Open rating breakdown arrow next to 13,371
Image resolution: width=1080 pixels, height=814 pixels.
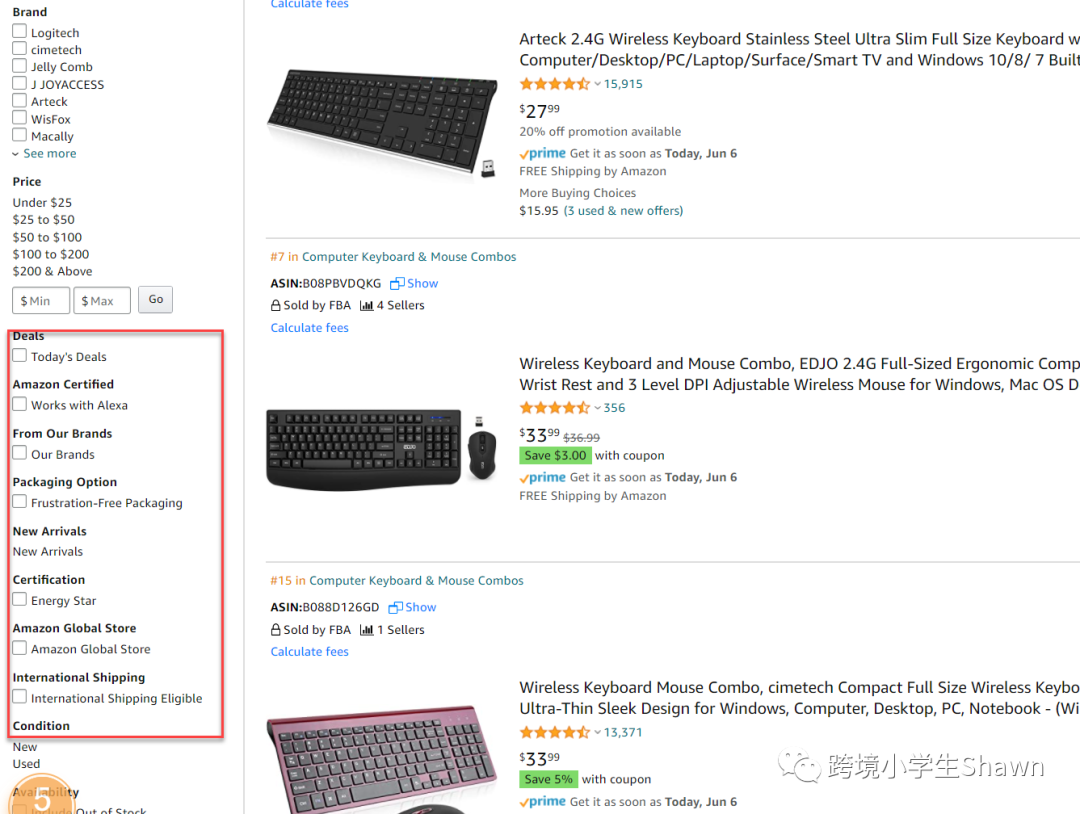[598, 733]
